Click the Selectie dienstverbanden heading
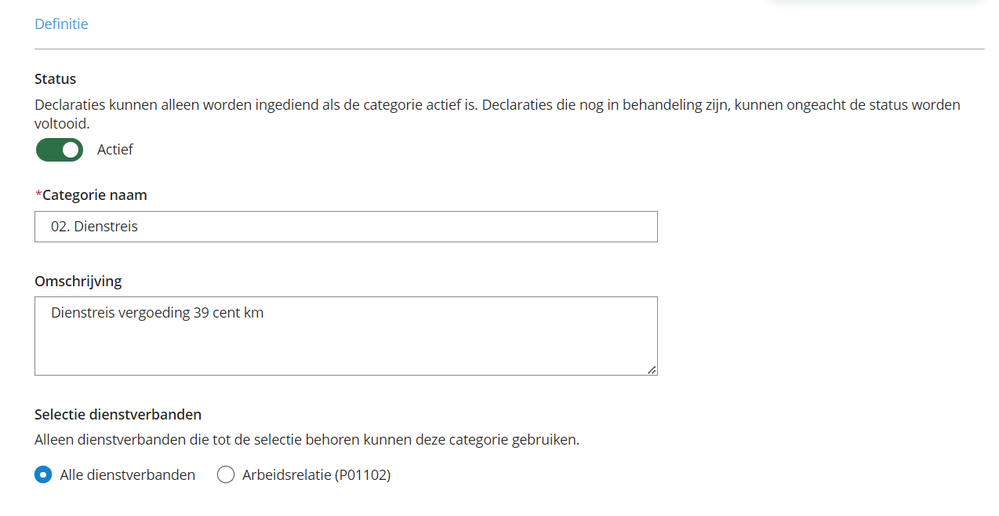 [x=118, y=414]
